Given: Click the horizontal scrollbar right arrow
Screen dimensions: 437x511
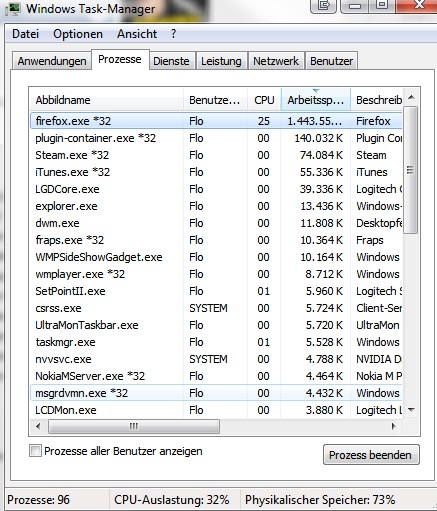Looking at the screenshot, I should click(394, 426).
